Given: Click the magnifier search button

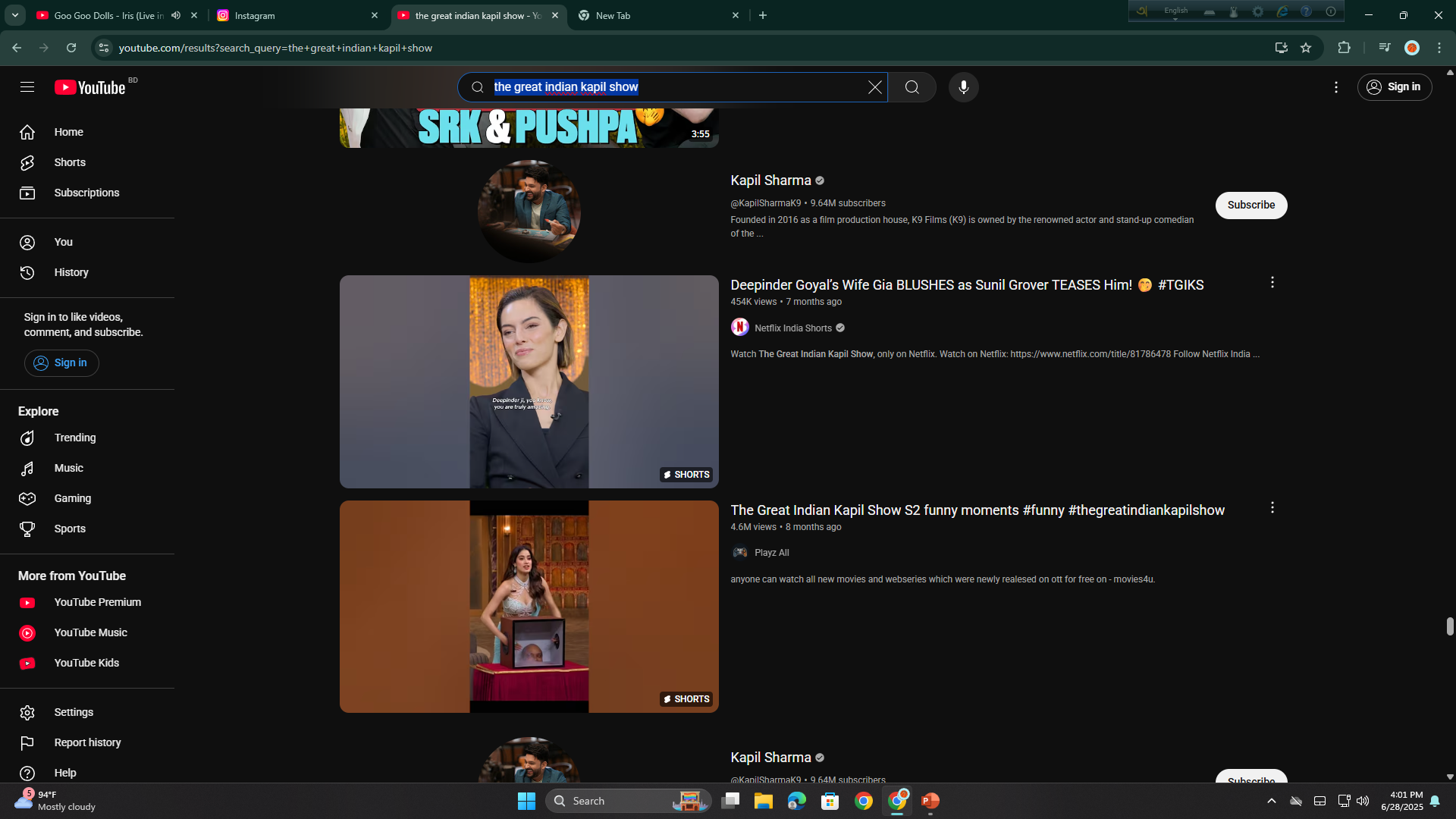Looking at the screenshot, I should (912, 87).
